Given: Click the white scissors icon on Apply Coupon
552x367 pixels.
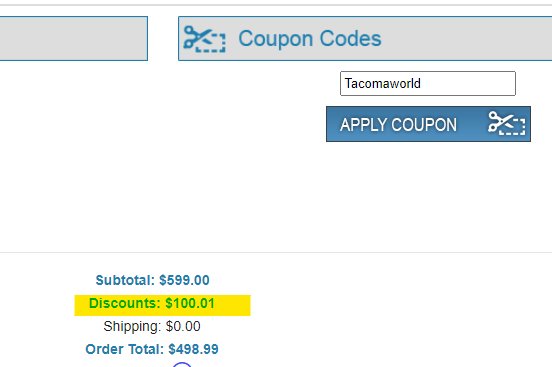Looking at the screenshot, I should coord(506,123).
